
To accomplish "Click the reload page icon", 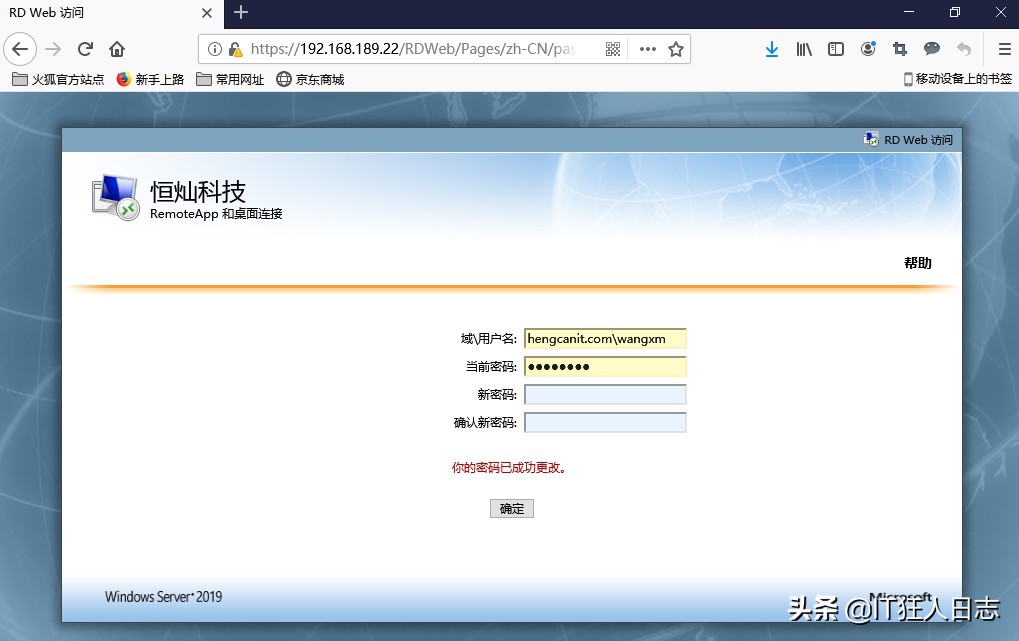I will click(84, 48).
